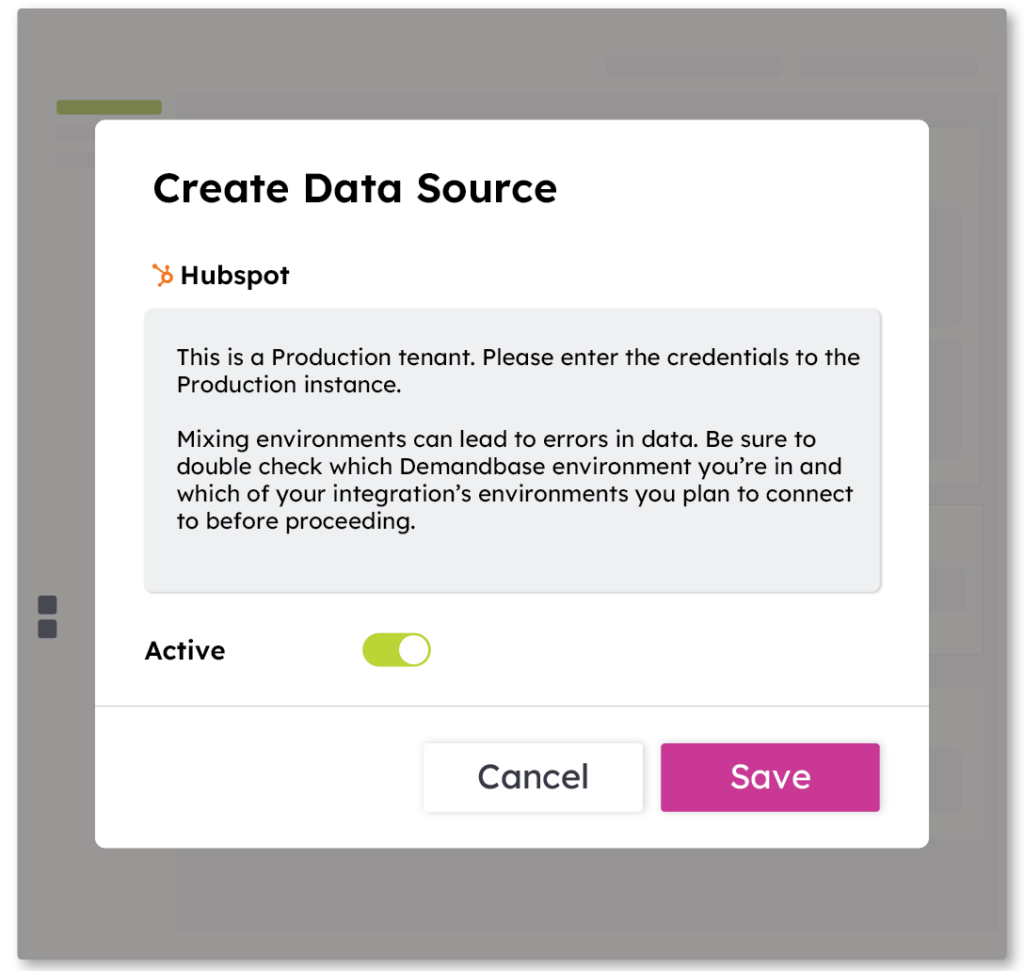Click the divider line above the Cancel button
The width and height of the screenshot is (1024, 971).
coord(512,706)
